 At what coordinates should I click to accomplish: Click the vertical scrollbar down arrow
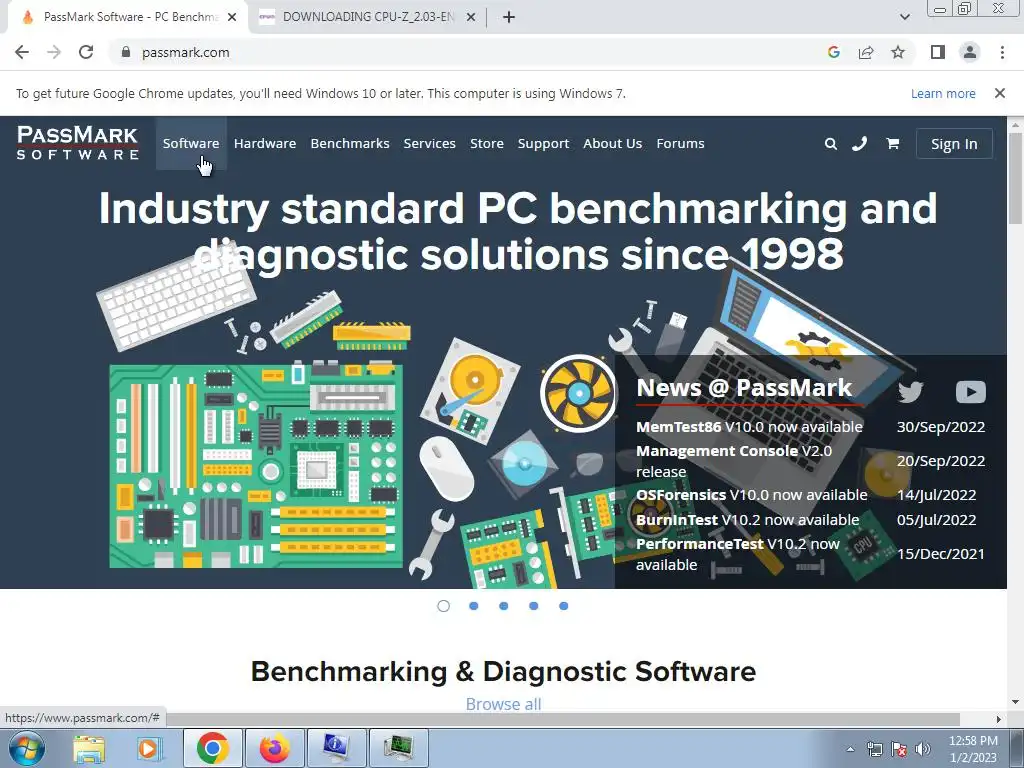(x=1016, y=703)
